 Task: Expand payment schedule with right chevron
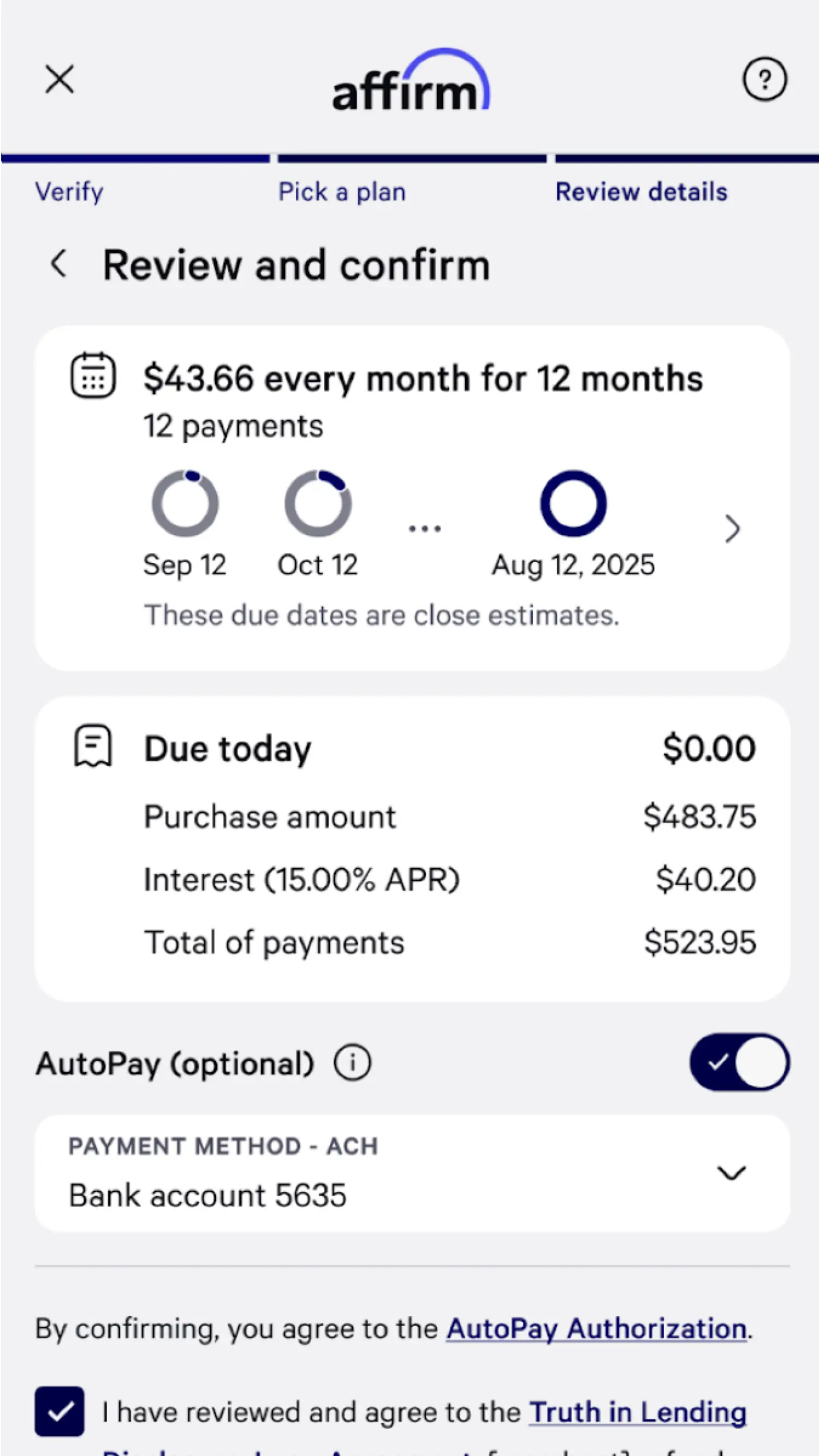click(733, 529)
